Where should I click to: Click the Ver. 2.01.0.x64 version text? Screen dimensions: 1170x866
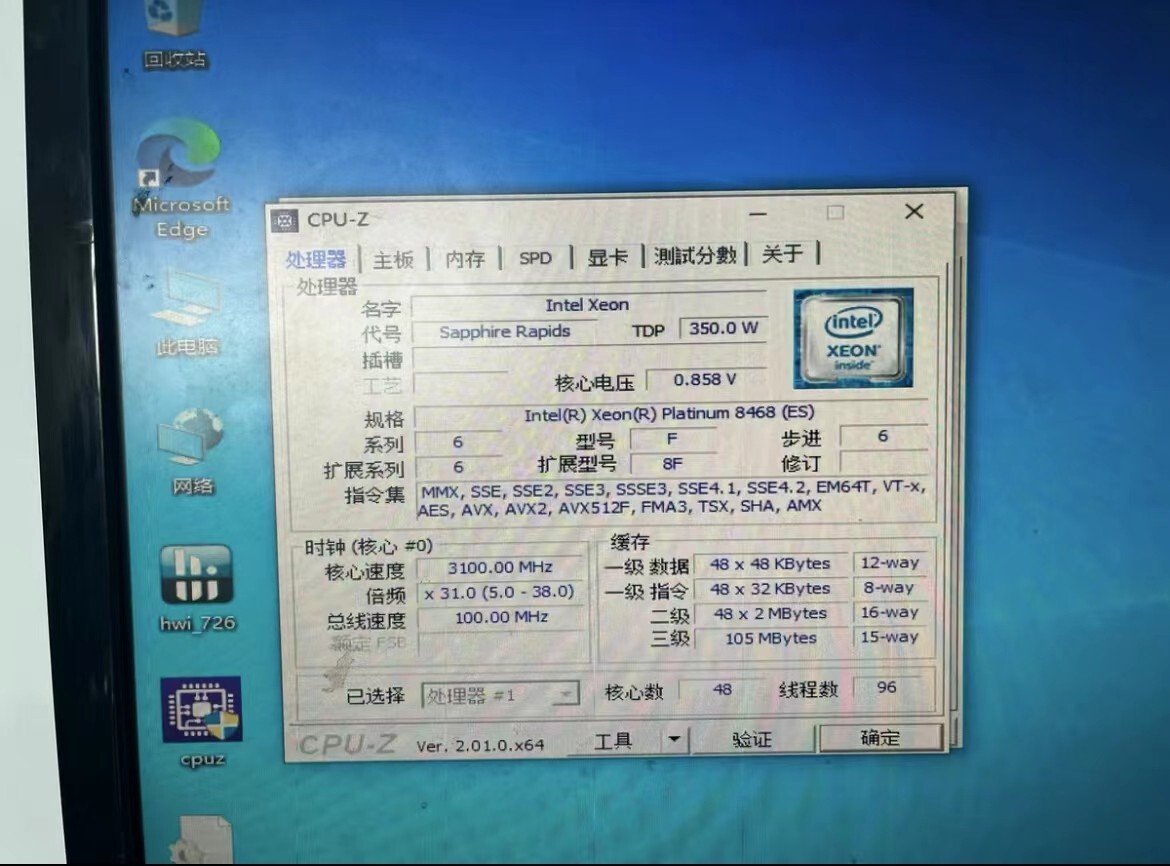click(480, 745)
